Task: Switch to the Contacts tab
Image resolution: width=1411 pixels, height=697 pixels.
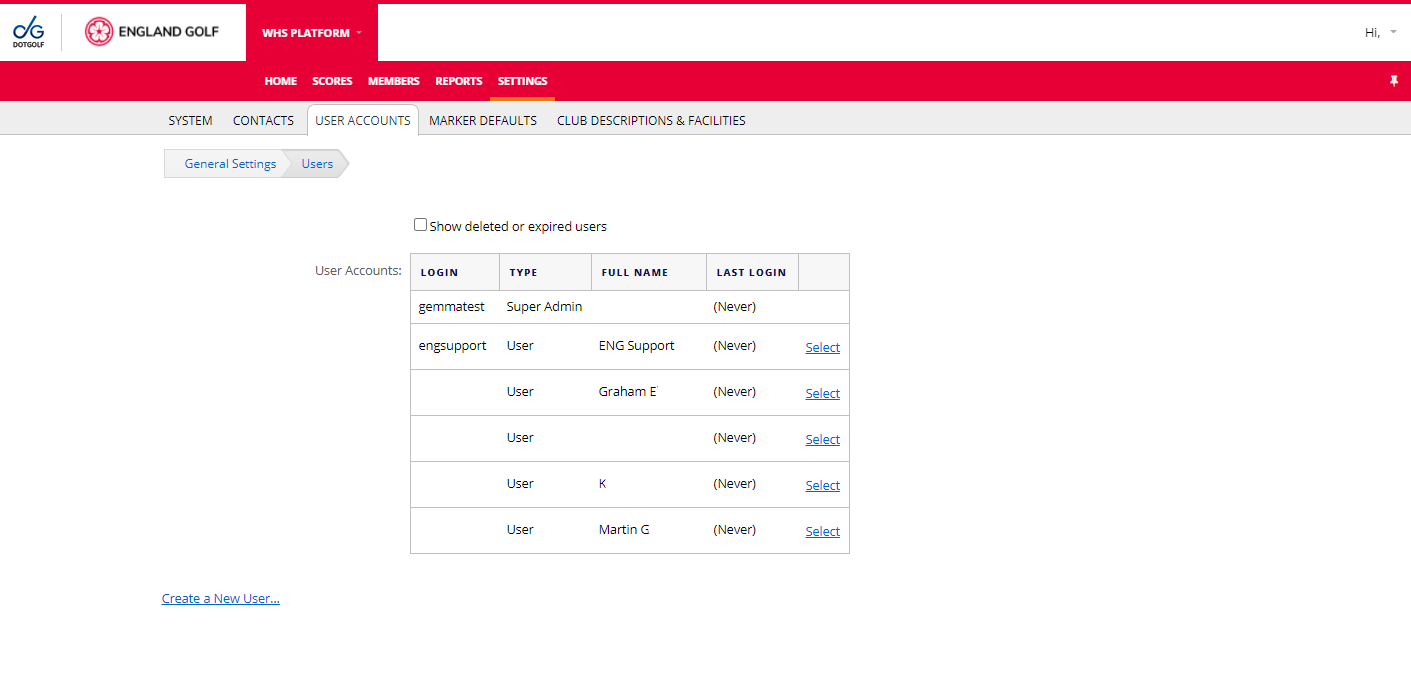Action: click(x=263, y=120)
